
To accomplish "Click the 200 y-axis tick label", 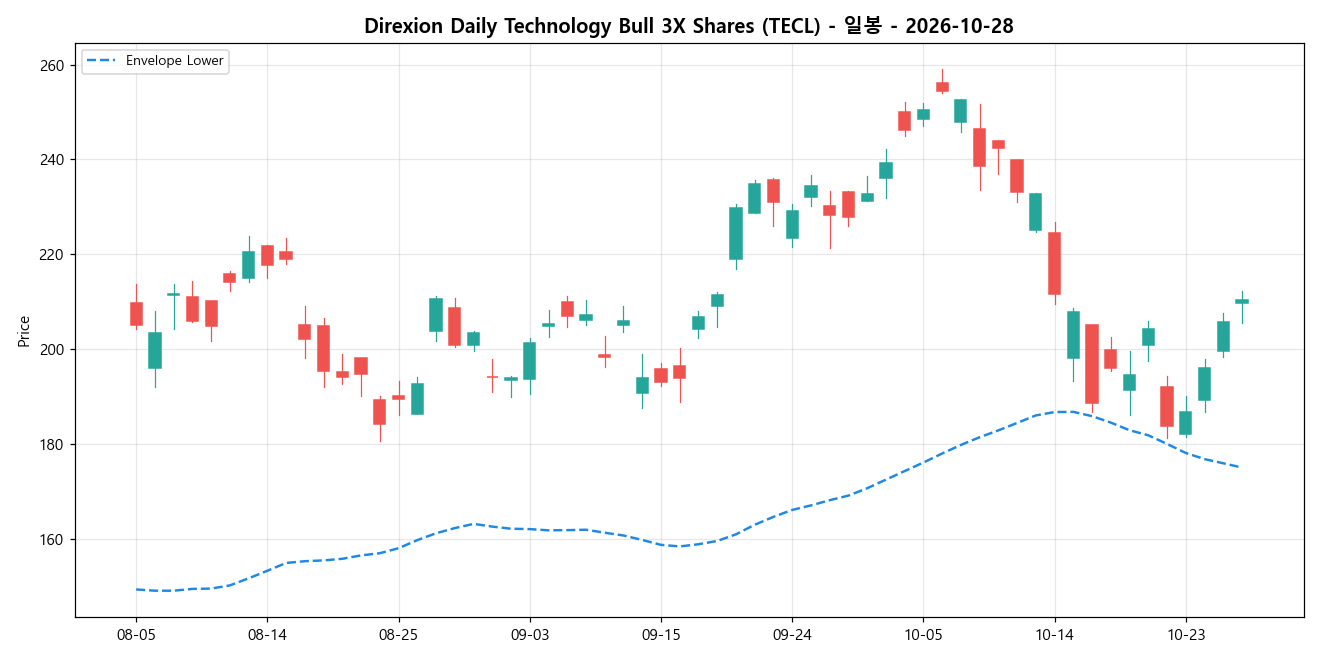I will (51, 350).
